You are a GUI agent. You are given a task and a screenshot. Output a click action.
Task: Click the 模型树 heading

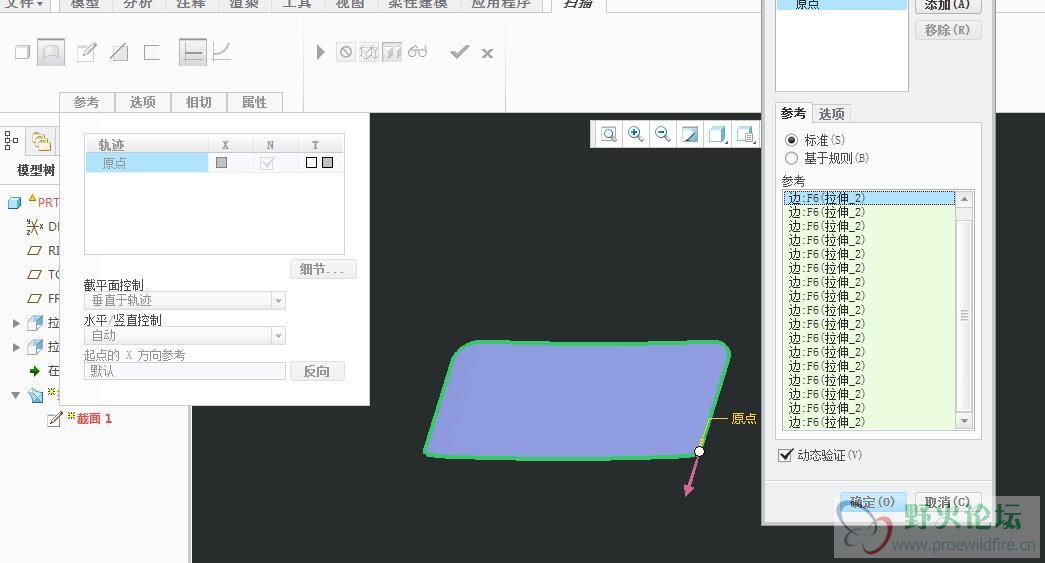pyautogui.click(x=36, y=171)
